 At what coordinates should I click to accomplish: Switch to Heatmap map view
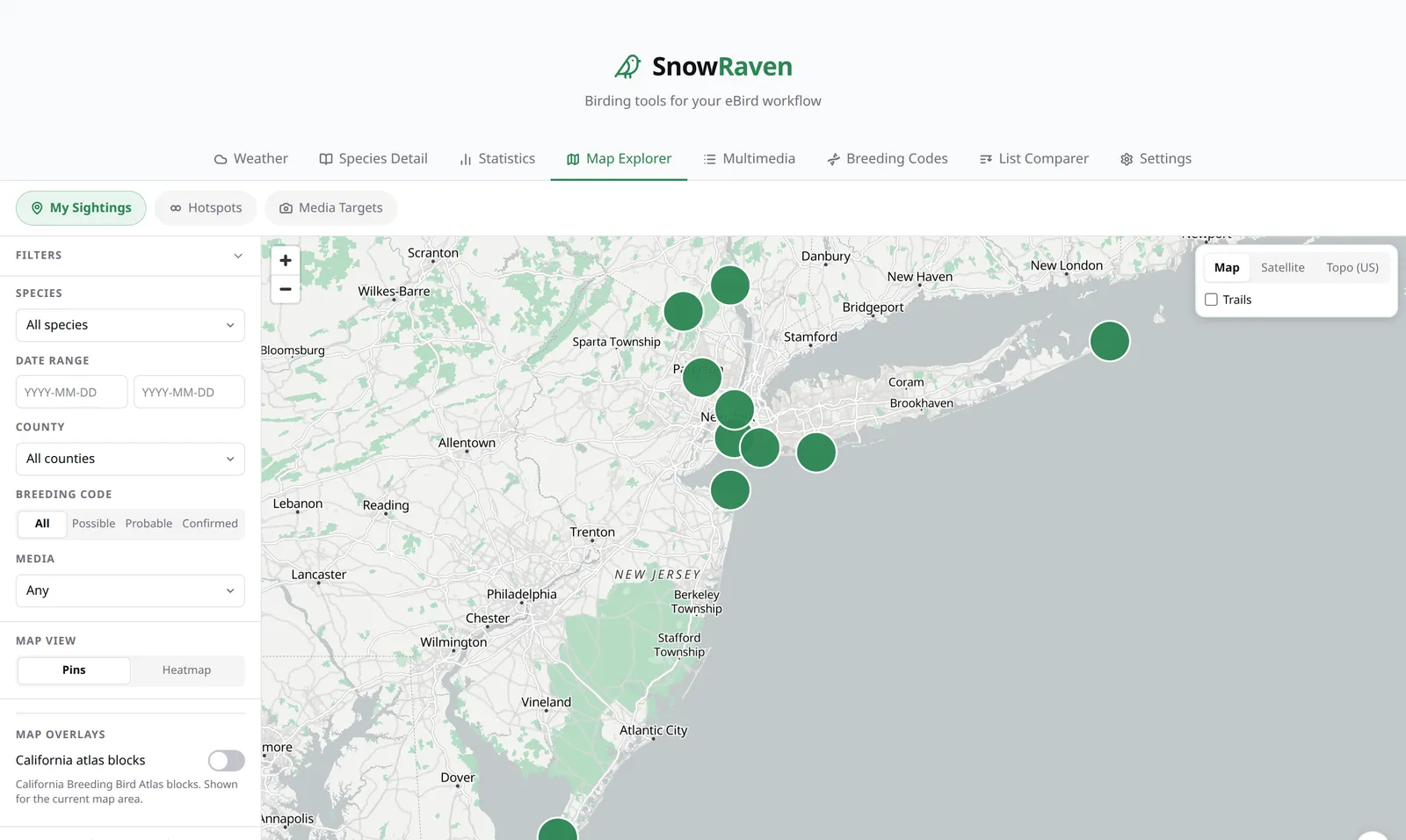186,670
